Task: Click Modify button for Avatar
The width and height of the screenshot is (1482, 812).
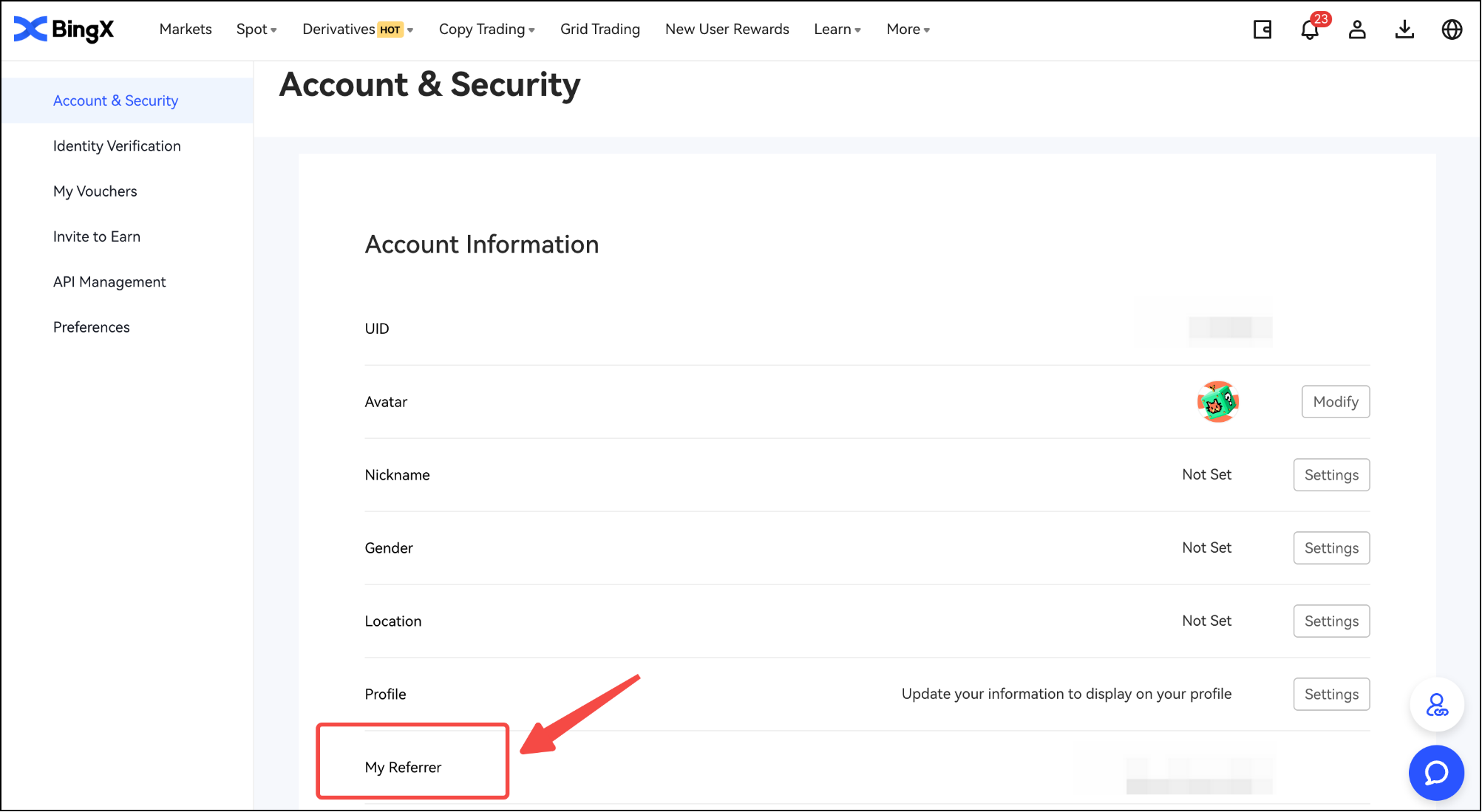Action: click(1335, 402)
